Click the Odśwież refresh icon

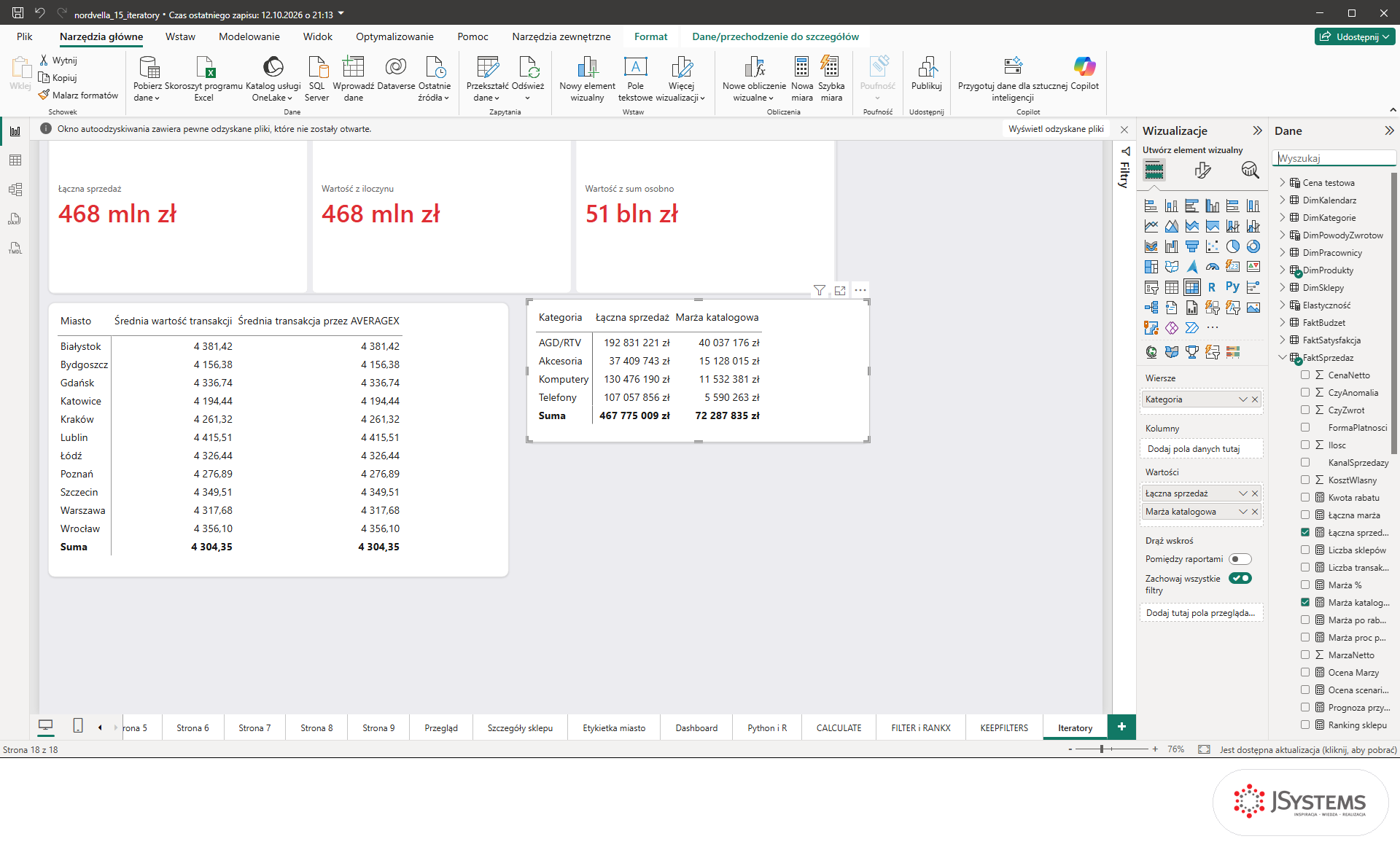point(528,78)
